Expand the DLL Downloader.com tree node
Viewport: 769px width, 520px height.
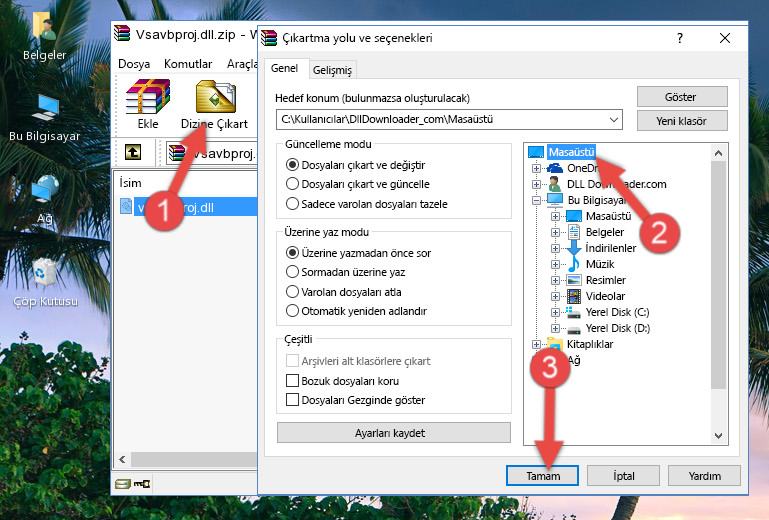click(536, 184)
